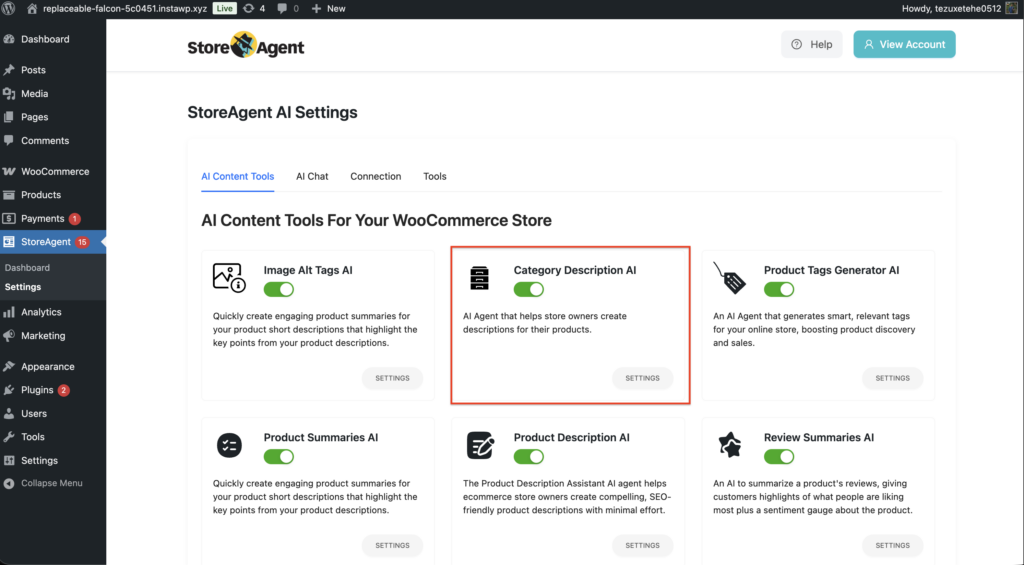Disable the Category Description AI switch
The image size is (1024, 565).
(x=529, y=289)
